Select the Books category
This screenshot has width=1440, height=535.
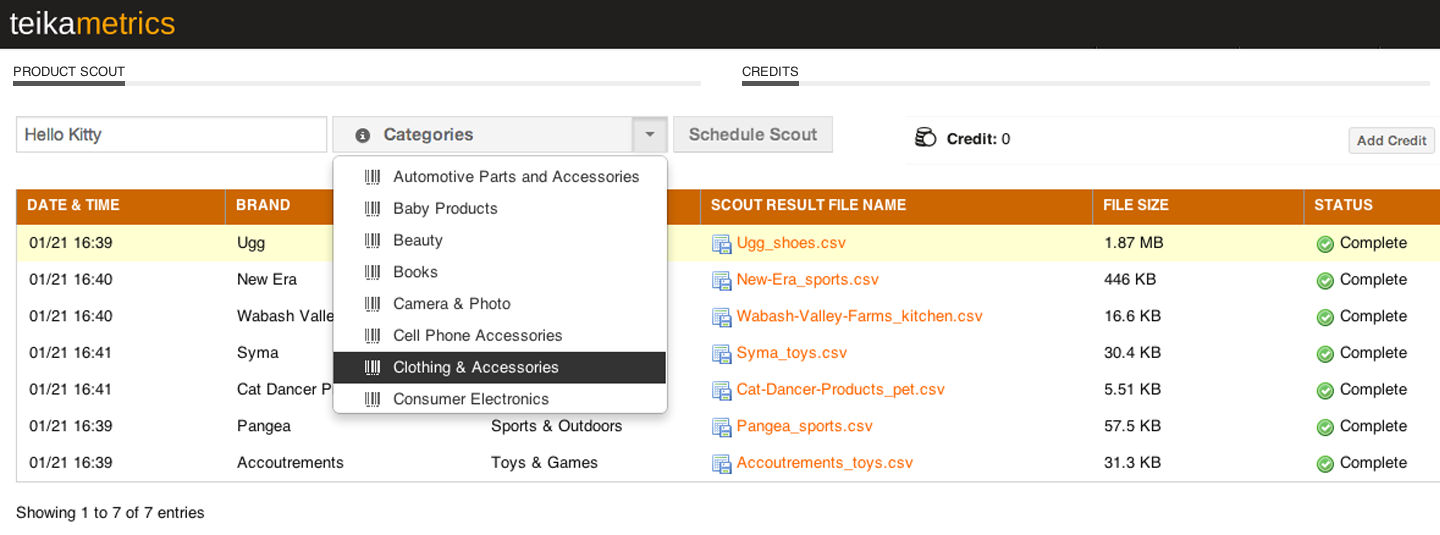(x=500, y=272)
